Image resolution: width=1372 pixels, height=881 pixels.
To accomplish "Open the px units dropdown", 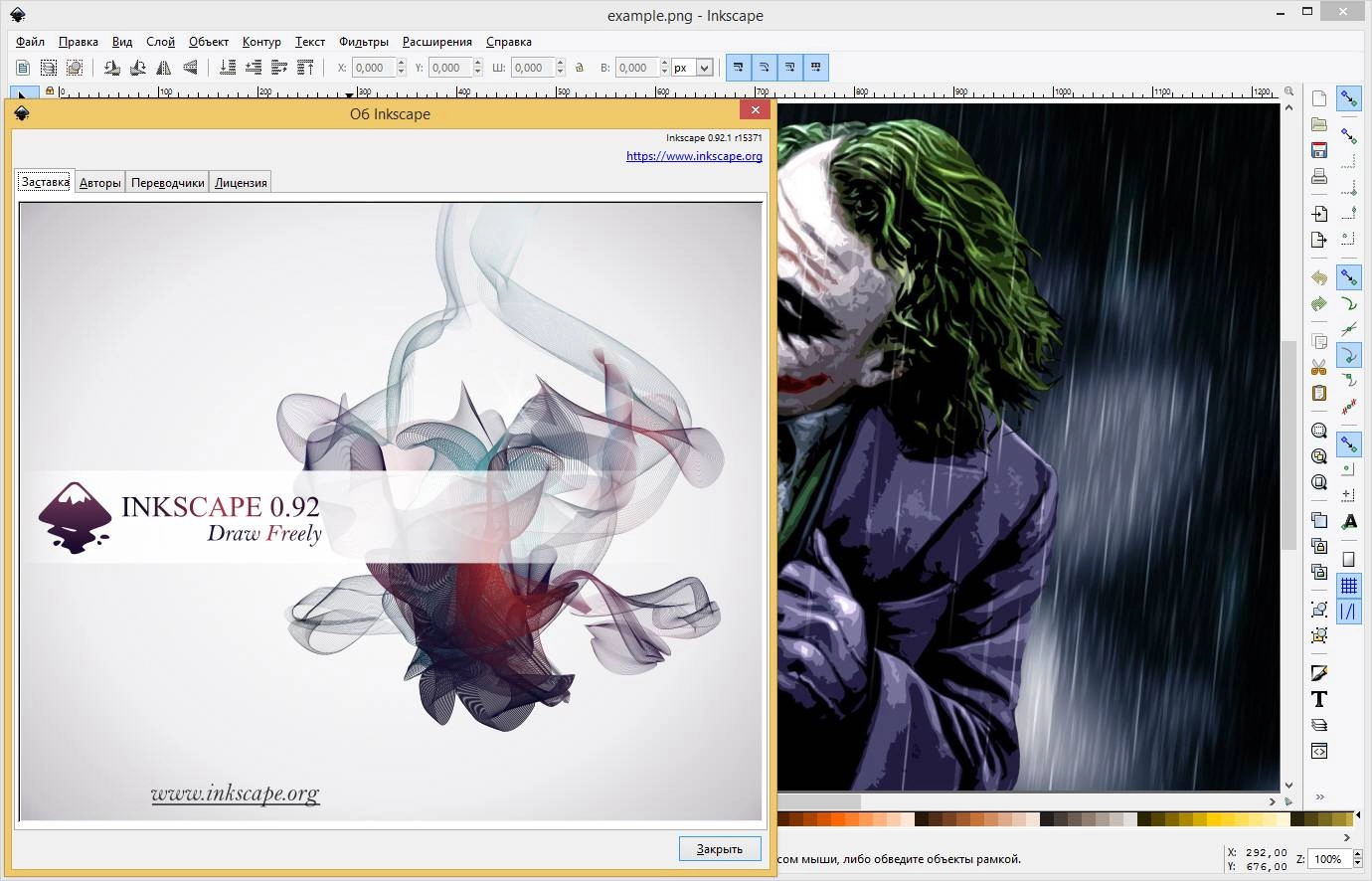I will pos(693,68).
